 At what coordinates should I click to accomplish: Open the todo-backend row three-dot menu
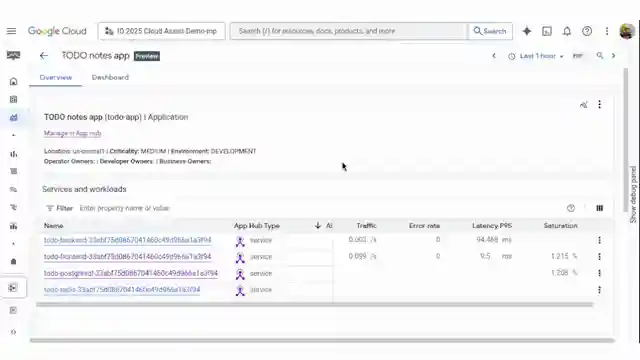(x=599, y=240)
